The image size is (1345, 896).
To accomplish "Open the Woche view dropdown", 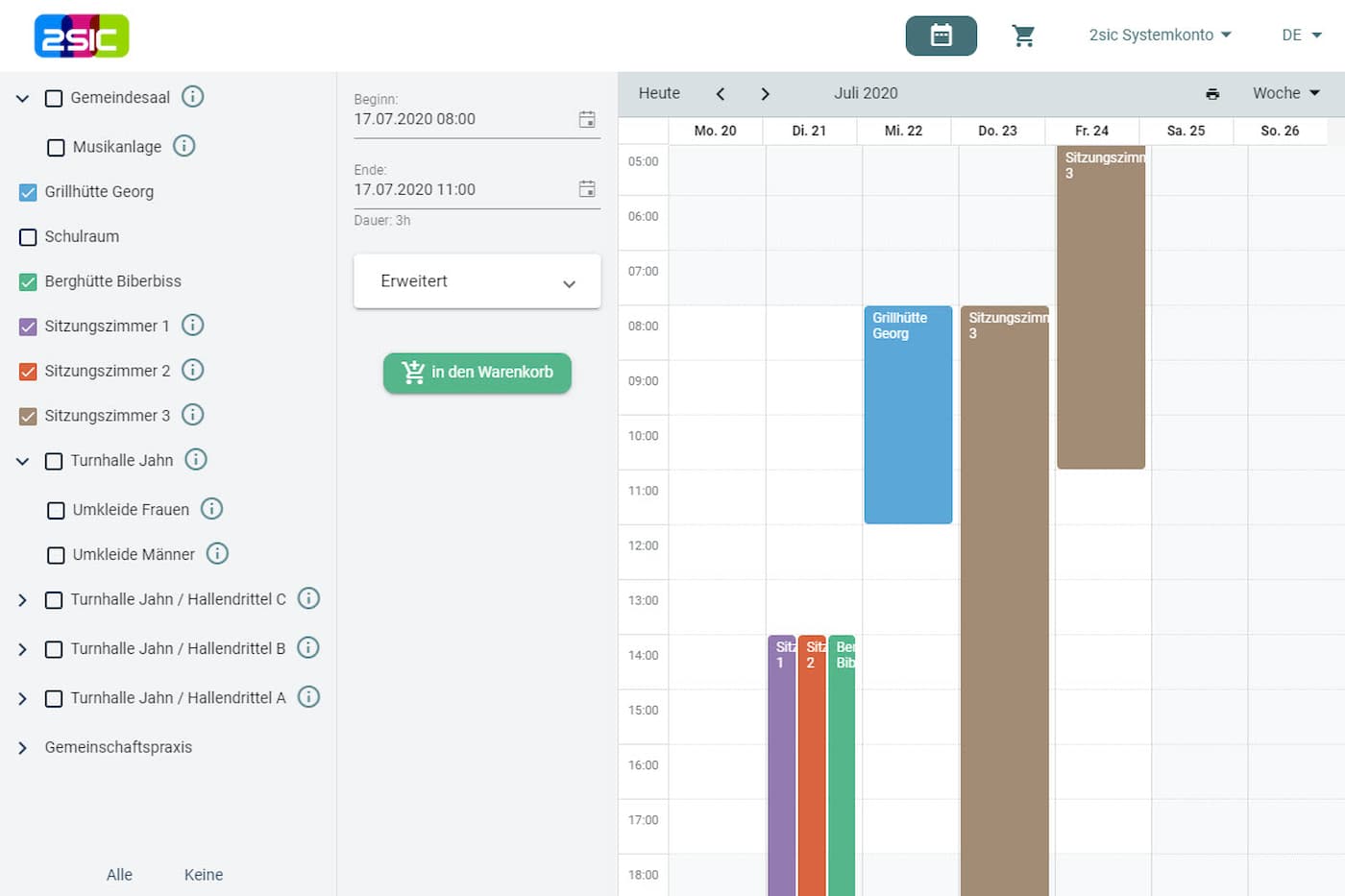I will click(x=1285, y=93).
